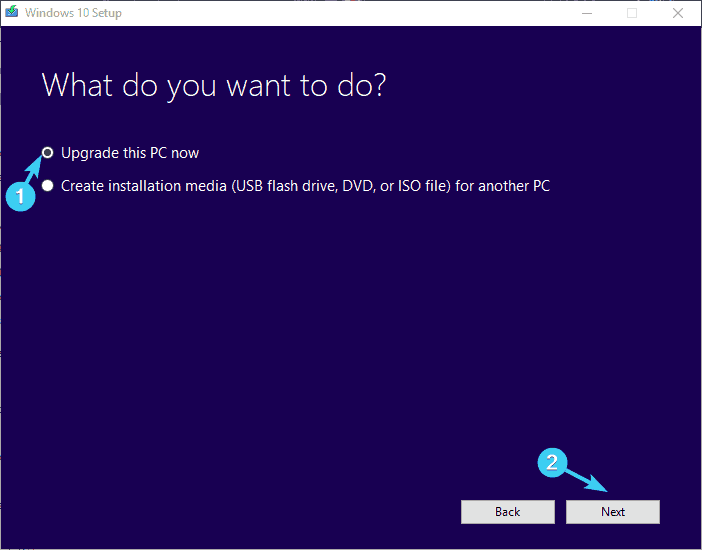The width and height of the screenshot is (702, 550).
Task: Click the disabled maximize button in title bar
Action: click(x=632, y=13)
